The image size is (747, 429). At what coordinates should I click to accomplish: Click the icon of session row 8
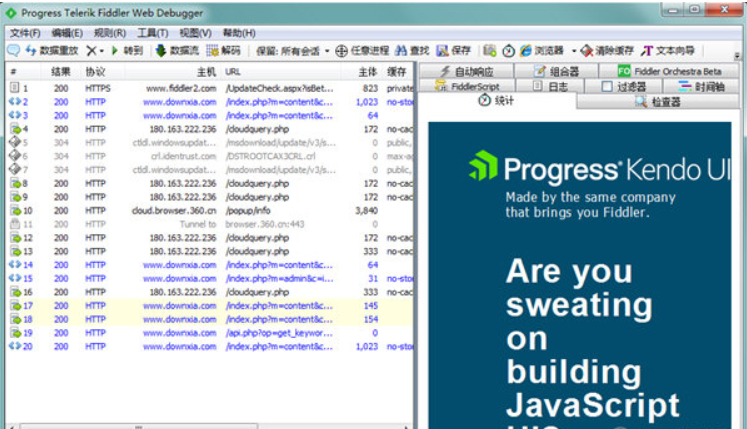[x=16, y=183]
